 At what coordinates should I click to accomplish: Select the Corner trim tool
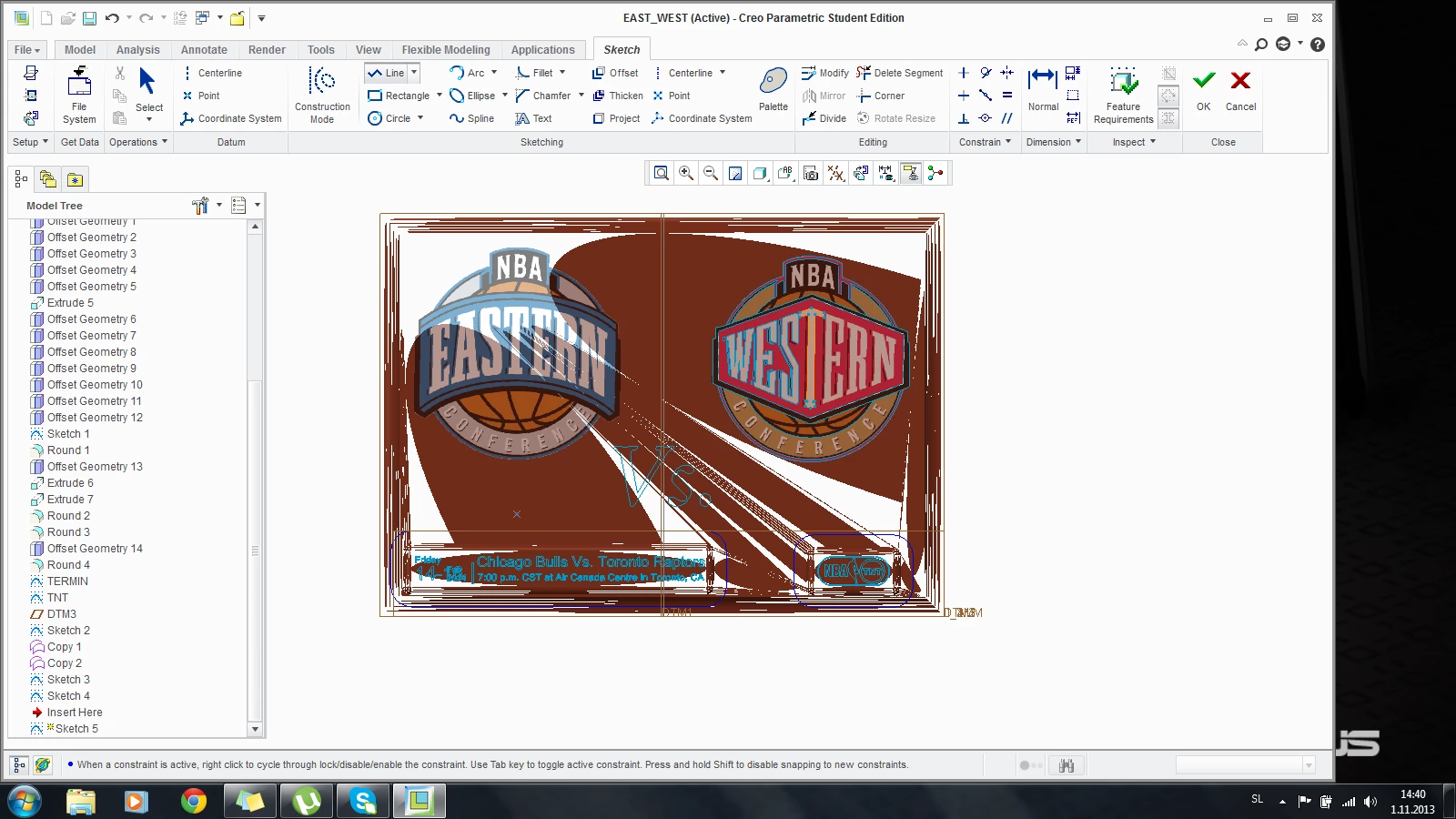(881, 96)
